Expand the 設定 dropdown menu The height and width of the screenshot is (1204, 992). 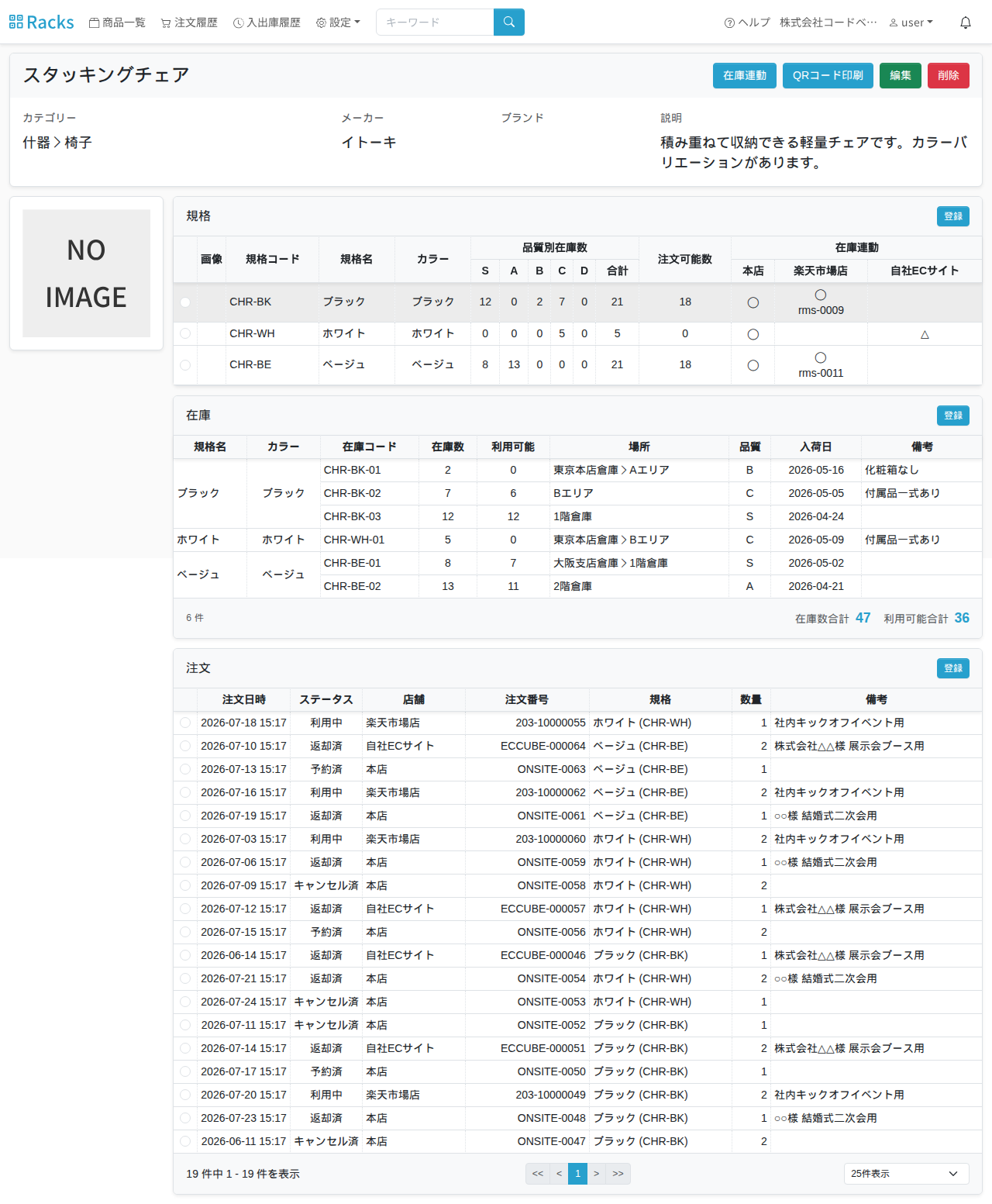coord(339,22)
